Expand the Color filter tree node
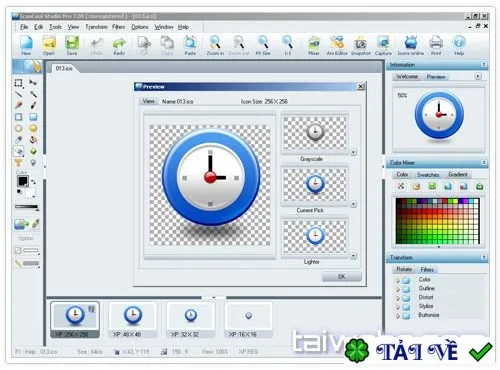The width and height of the screenshot is (500, 370). coord(397,280)
